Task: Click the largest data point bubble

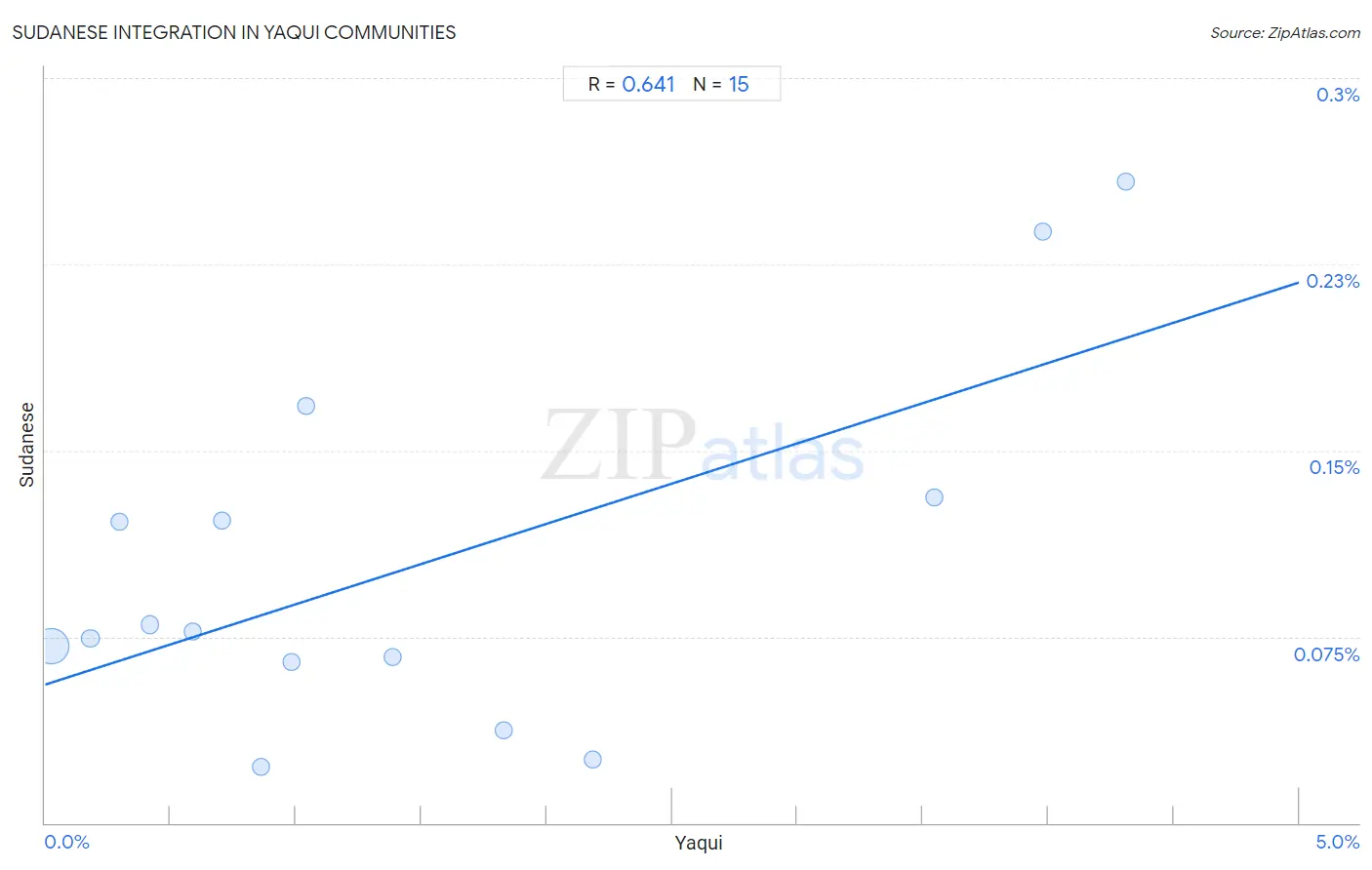Action: (x=52, y=646)
